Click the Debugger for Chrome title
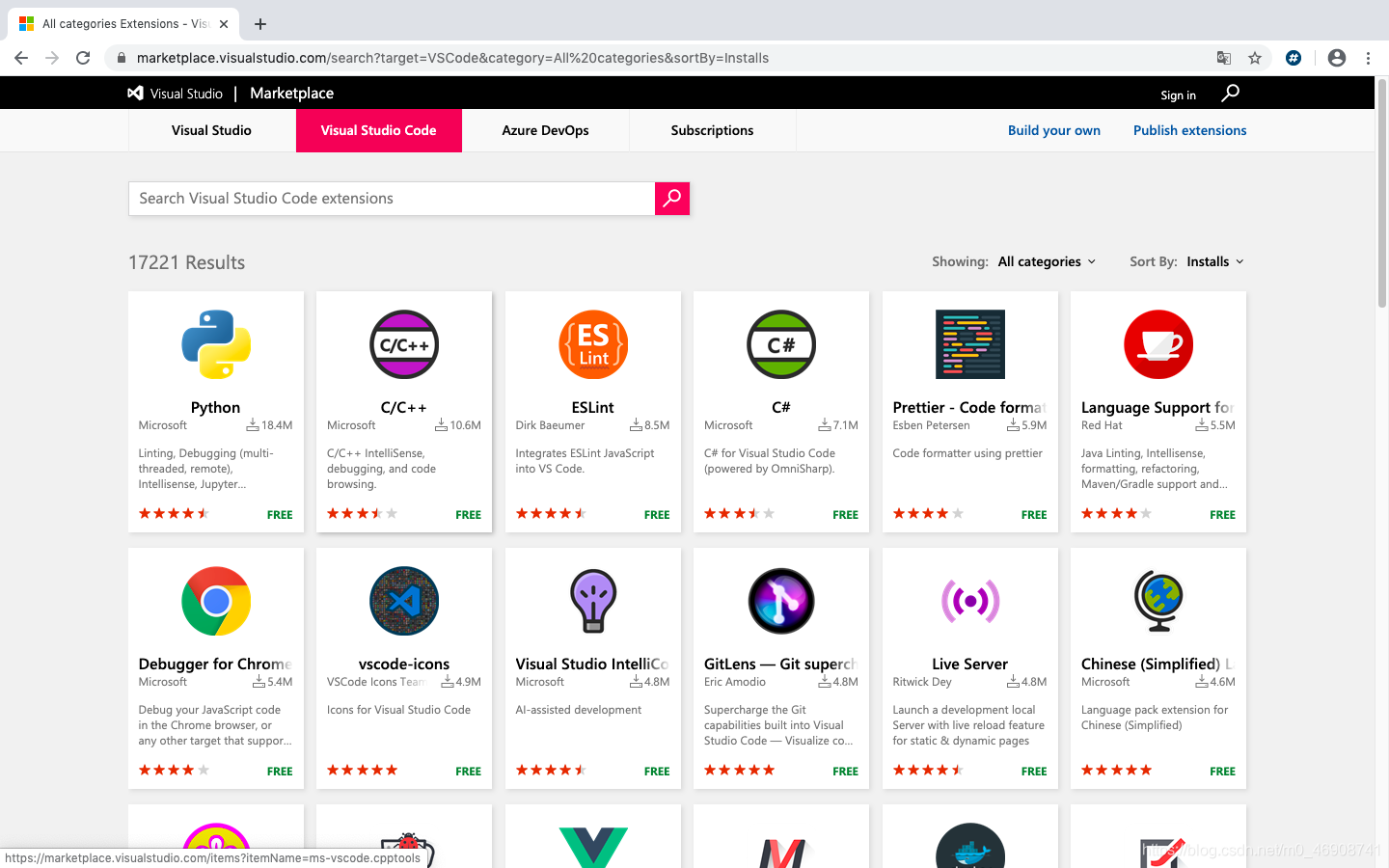Image resolution: width=1389 pixels, height=868 pixels. (215, 664)
